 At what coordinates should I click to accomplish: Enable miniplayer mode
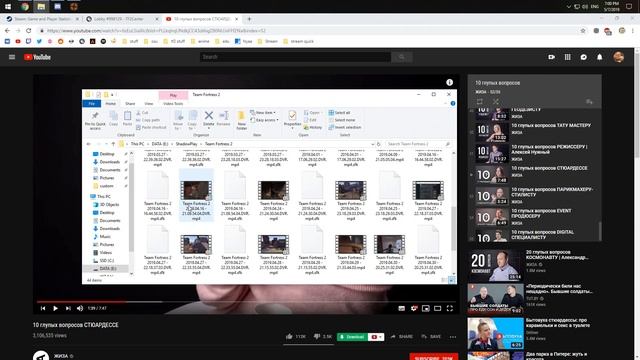click(426, 308)
